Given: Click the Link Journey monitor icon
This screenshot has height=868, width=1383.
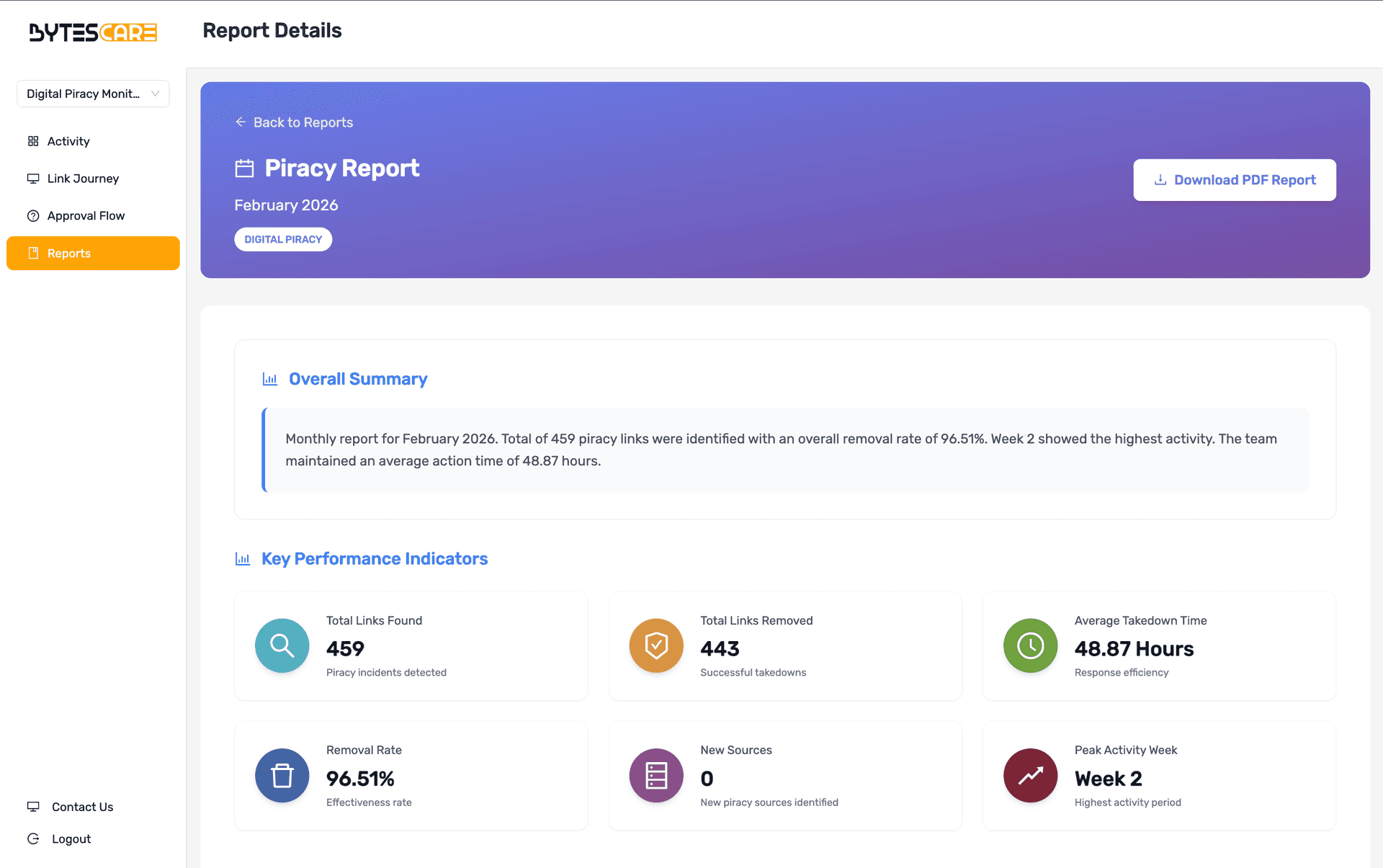Looking at the screenshot, I should point(33,178).
